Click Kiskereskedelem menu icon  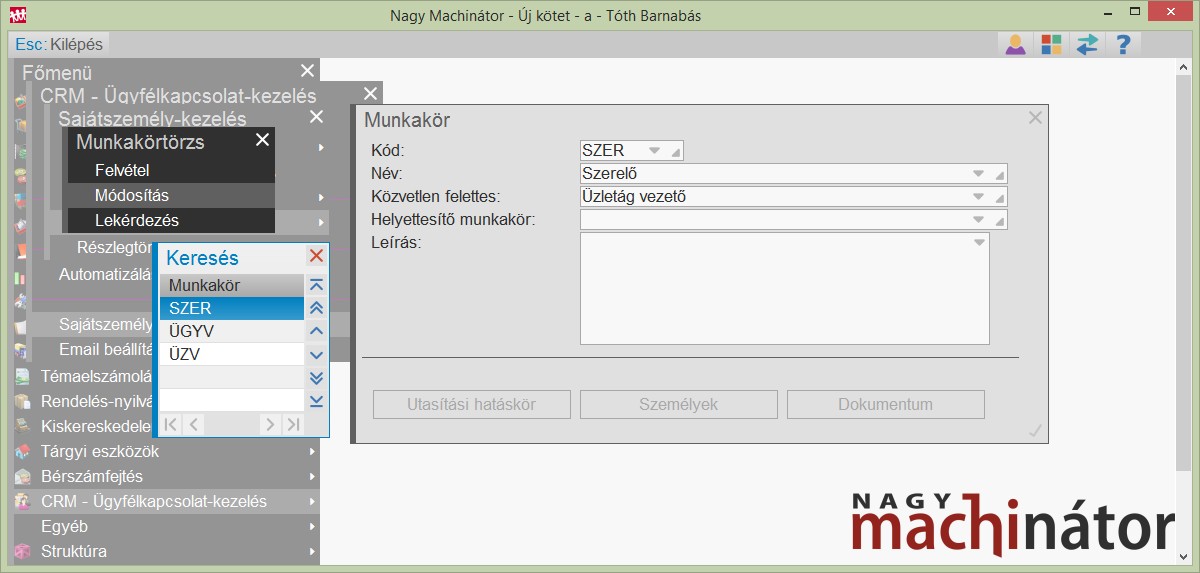[22, 427]
